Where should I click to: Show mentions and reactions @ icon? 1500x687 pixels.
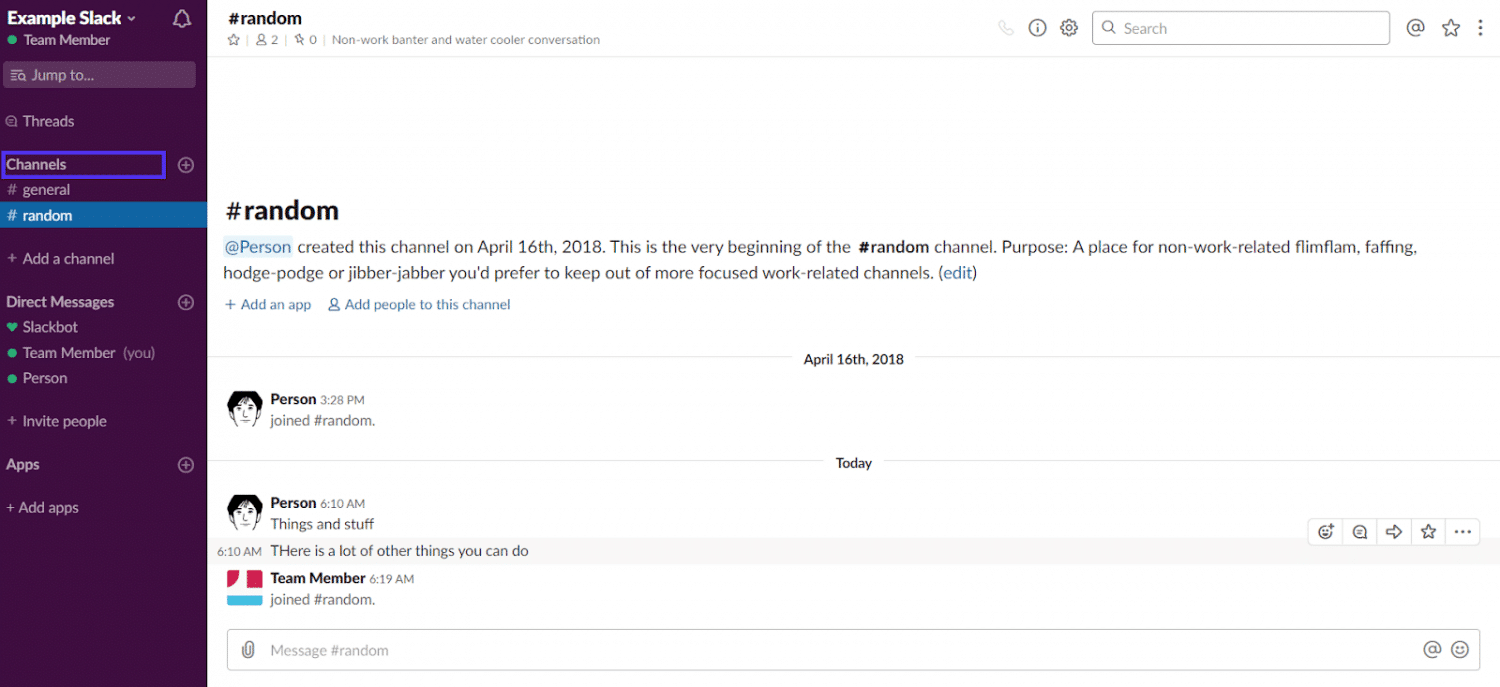(x=1415, y=28)
